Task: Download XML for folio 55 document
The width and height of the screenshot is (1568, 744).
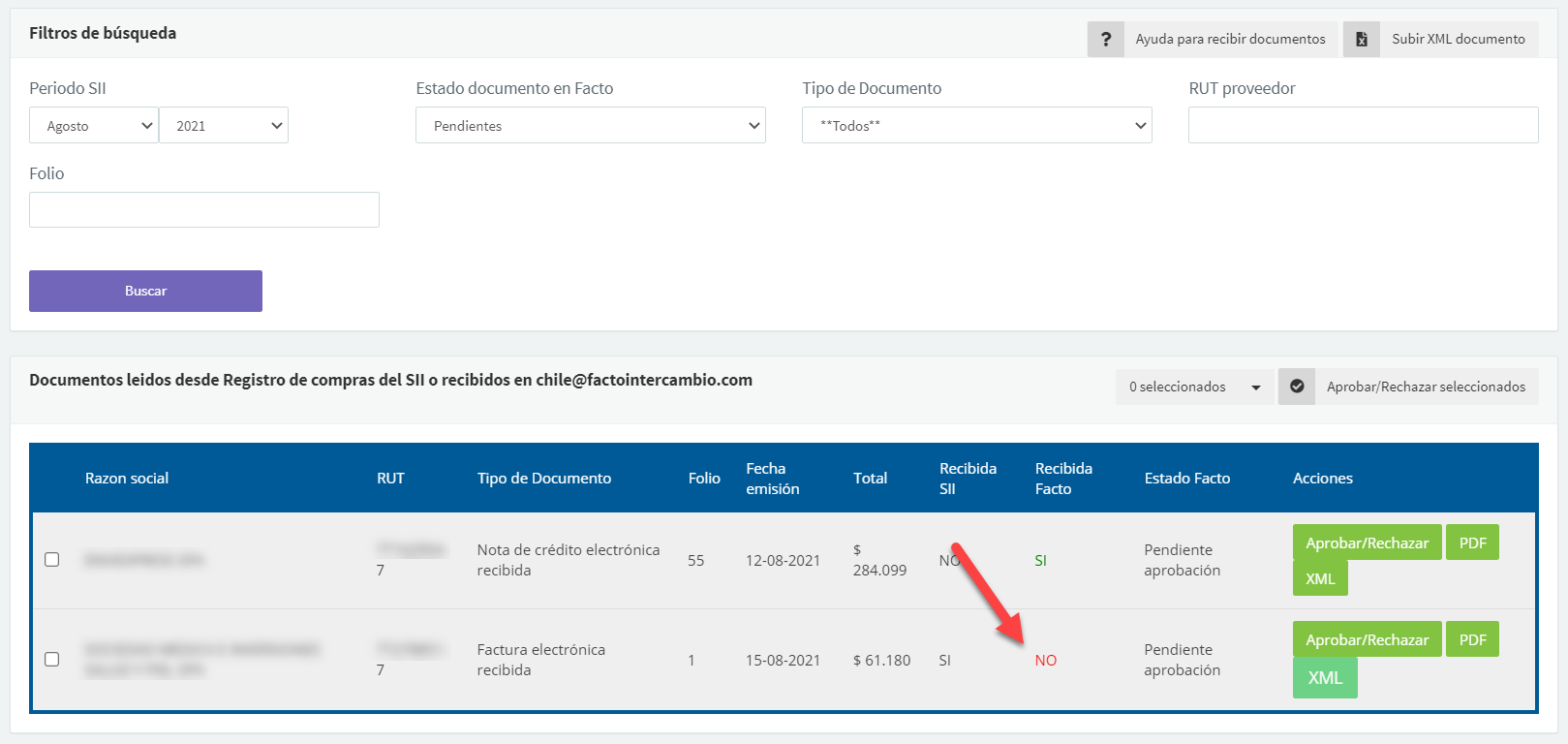Action: 1319,578
